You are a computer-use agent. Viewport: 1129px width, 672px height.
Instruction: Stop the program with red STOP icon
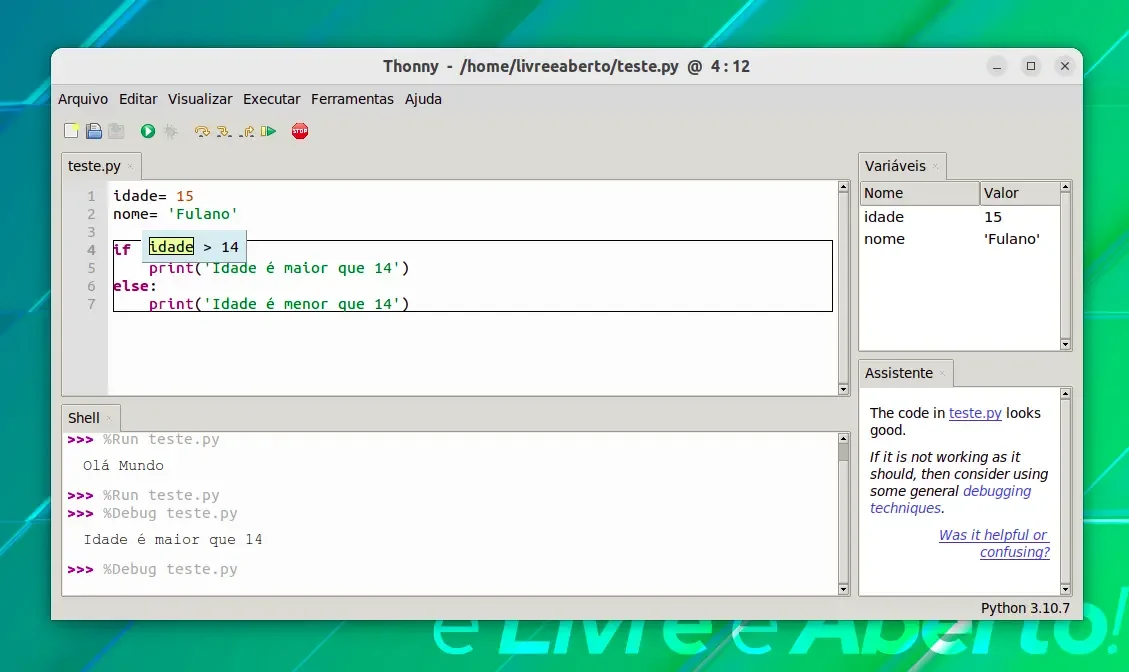pyautogui.click(x=300, y=131)
